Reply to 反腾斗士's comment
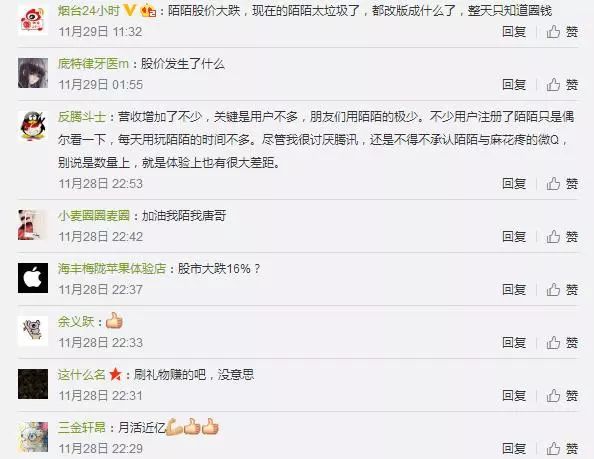Image resolution: width=594 pixels, height=459 pixels. [x=514, y=184]
